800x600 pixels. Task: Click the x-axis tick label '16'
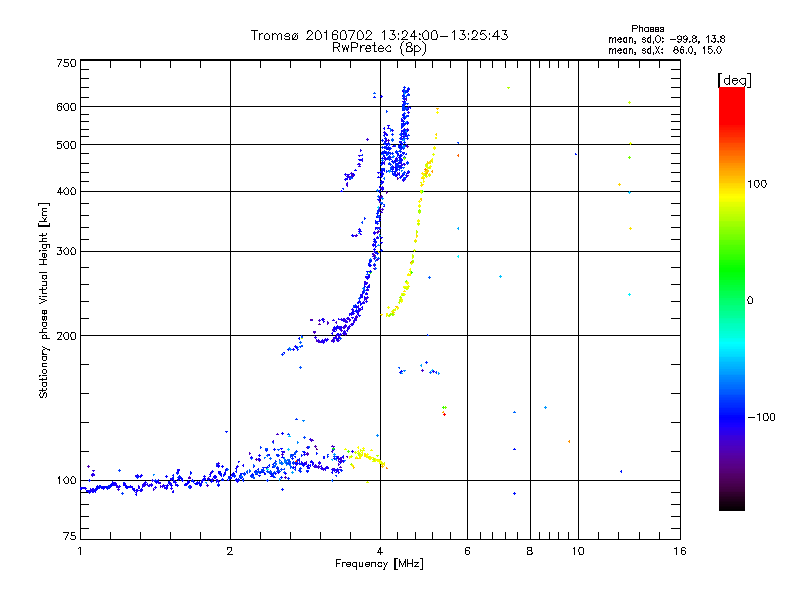[680, 551]
